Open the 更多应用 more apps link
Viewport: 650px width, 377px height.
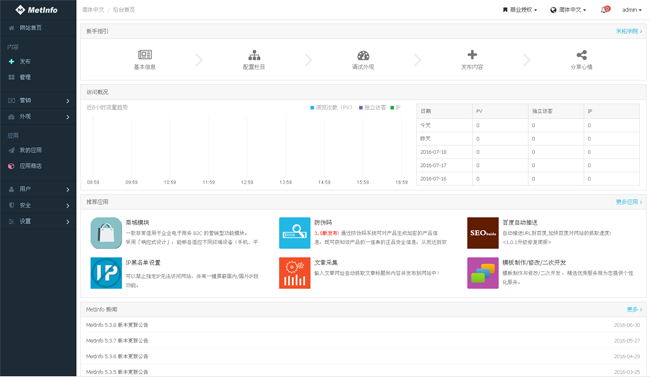[x=629, y=202]
